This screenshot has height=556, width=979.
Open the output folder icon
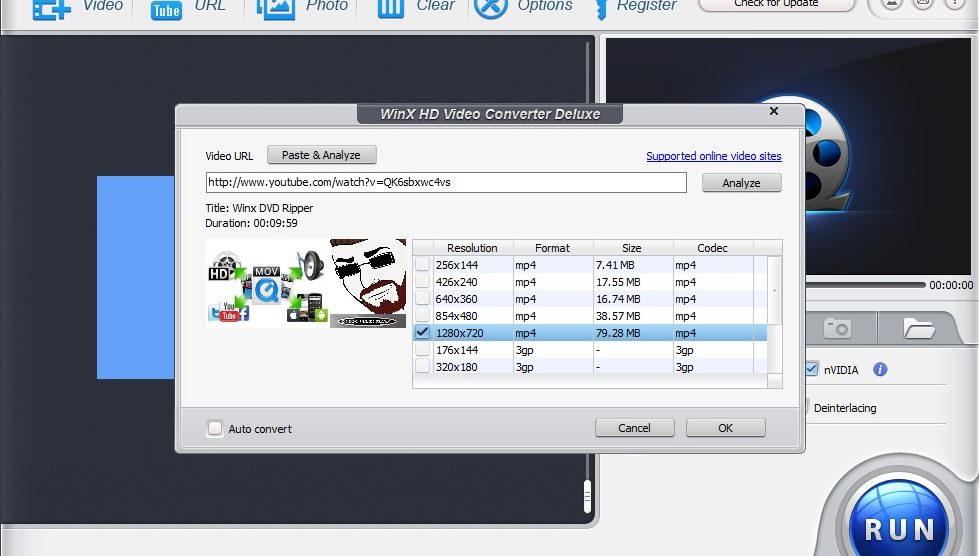918,328
